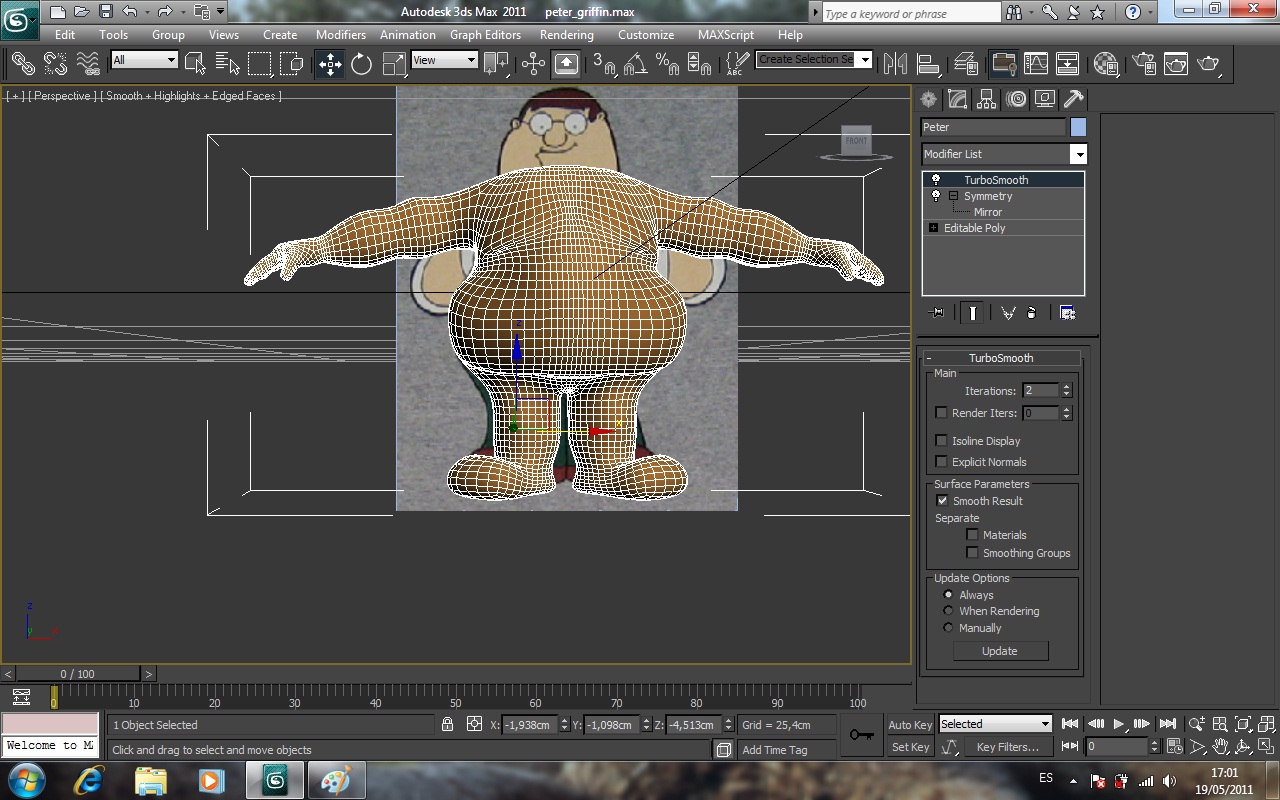This screenshot has width=1280, height=800.
Task: Switch to the Motion command panel tab
Action: 1016,99
